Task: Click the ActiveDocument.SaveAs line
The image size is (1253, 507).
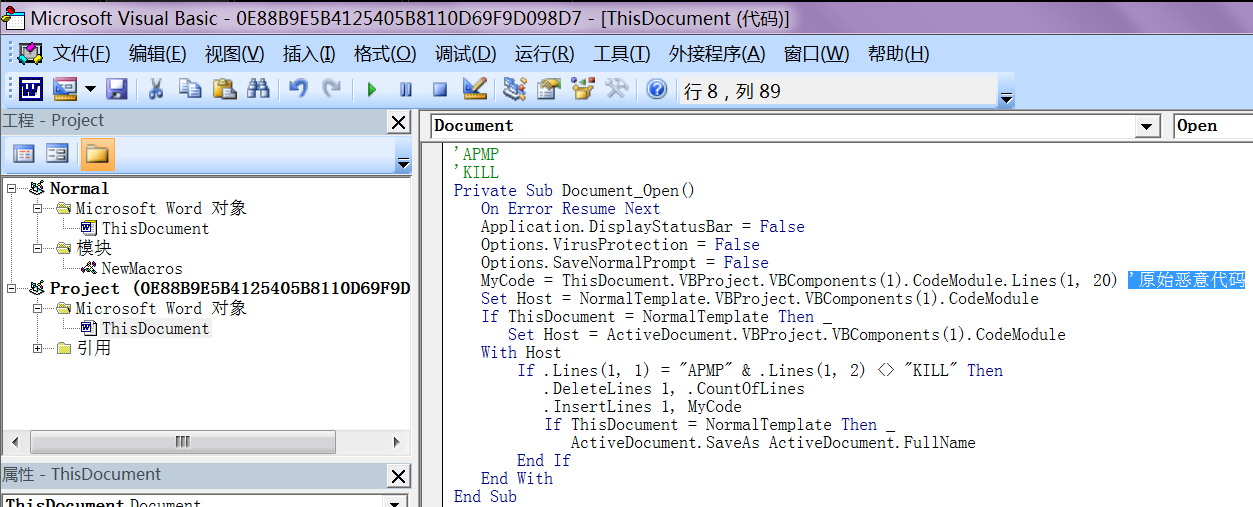Action: (773, 442)
